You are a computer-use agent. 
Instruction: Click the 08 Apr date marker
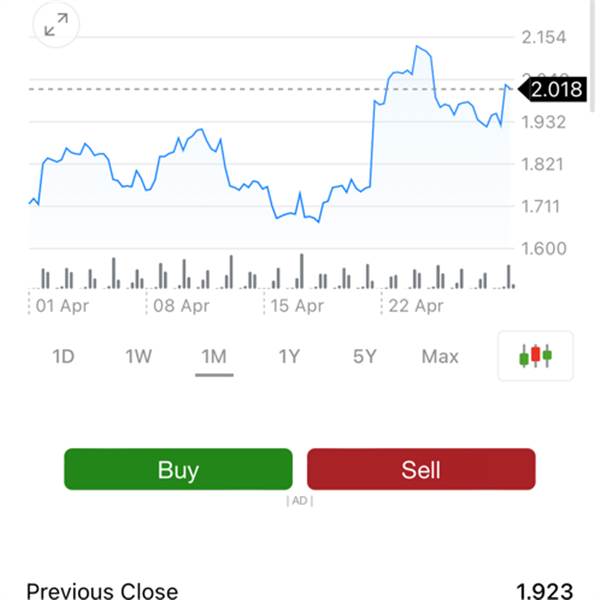(181, 306)
